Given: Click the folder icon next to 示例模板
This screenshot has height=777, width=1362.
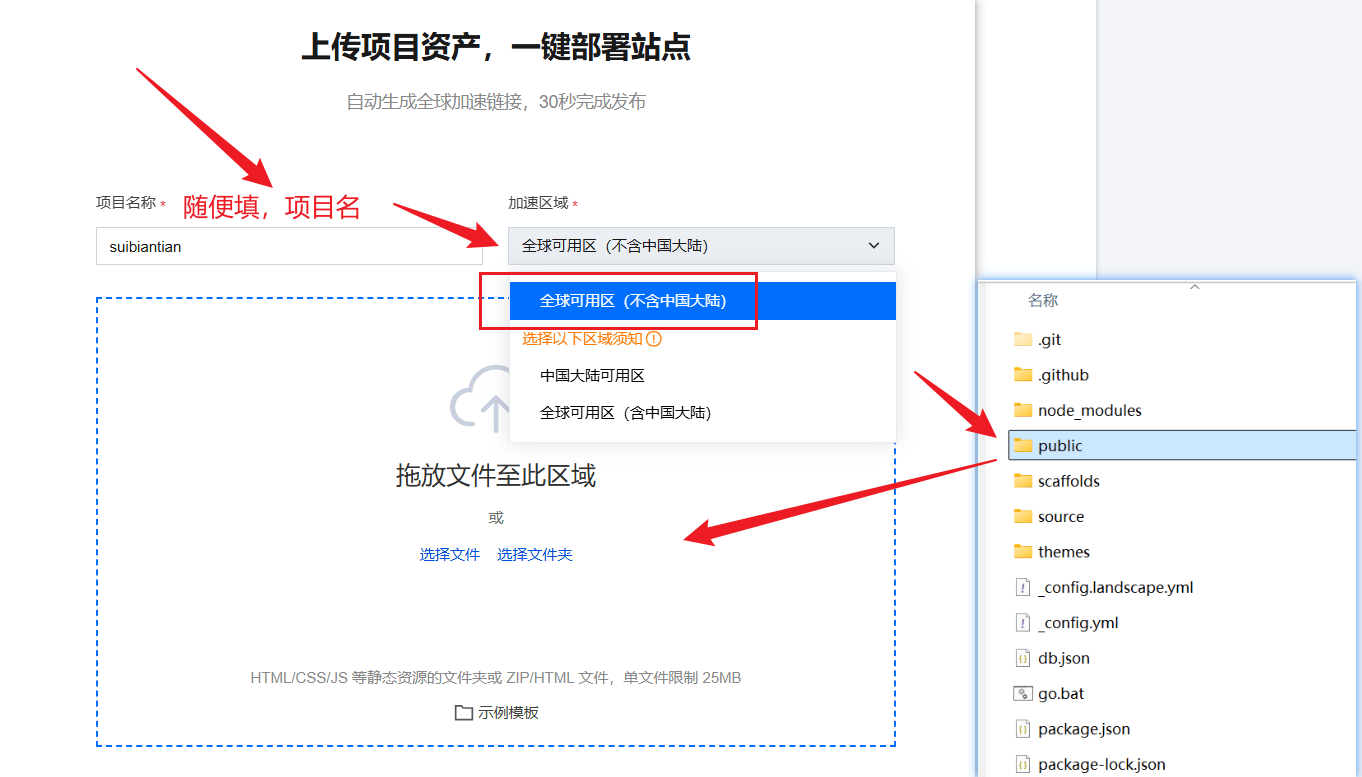Looking at the screenshot, I should (x=463, y=713).
